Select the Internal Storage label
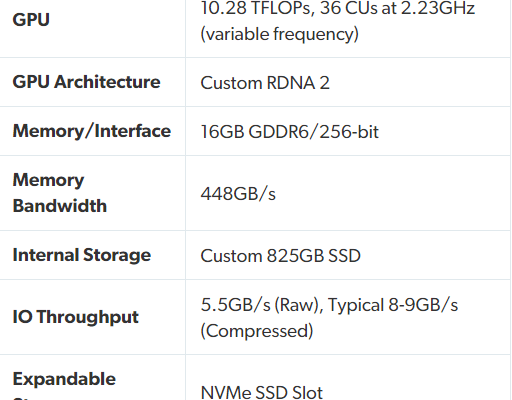The width and height of the screenshot is (512, 400). (x=82, y=255)
